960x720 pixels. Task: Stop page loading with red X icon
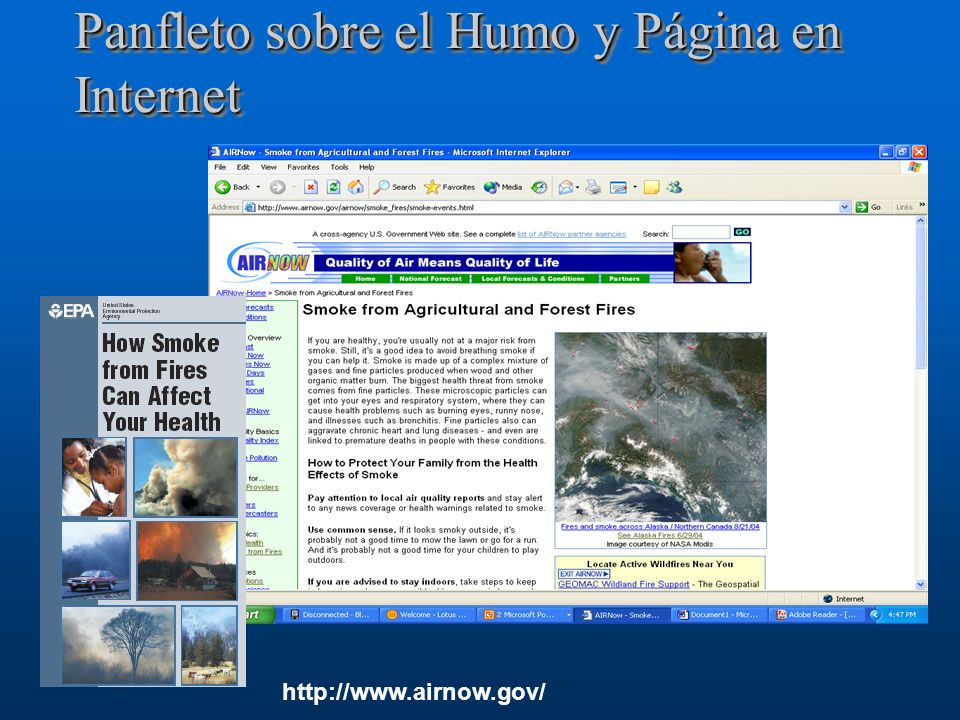(311, 187)
